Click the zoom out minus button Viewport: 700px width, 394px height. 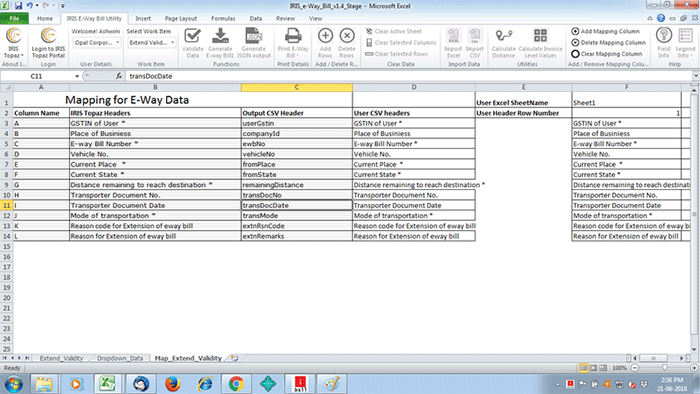point(634,368)
